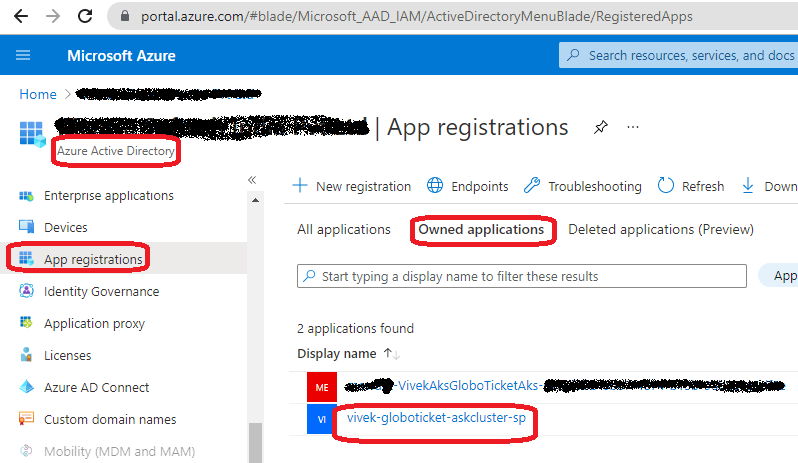Viewport: 798px width, 463px height.
Task: Click the Azure AD Connect diamond icon
Action: (x=26, y=387)
